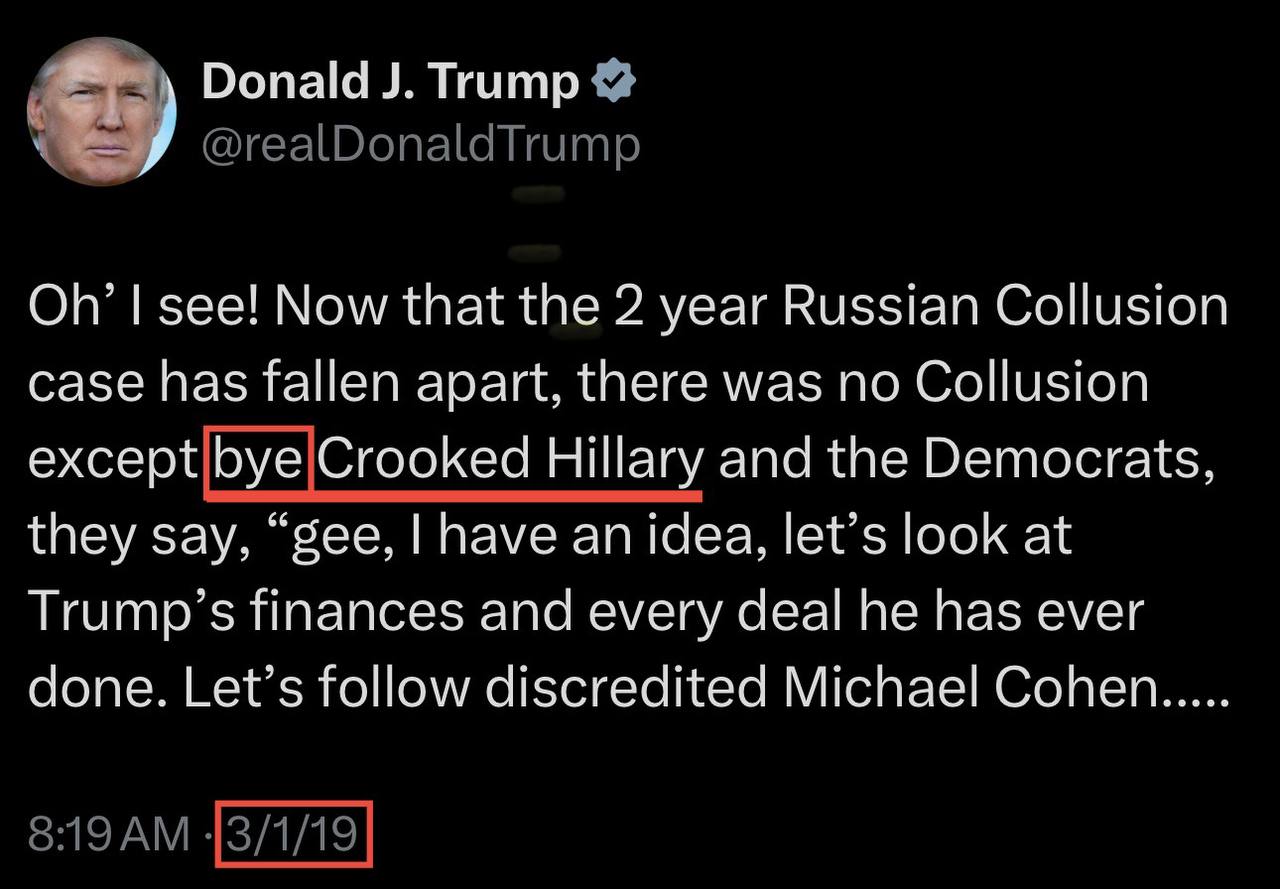The height and width of the screenshot is (889, 1280).
Task: Click the underlined "Crooked Hillary" text
Action: [x=512, y=460]
